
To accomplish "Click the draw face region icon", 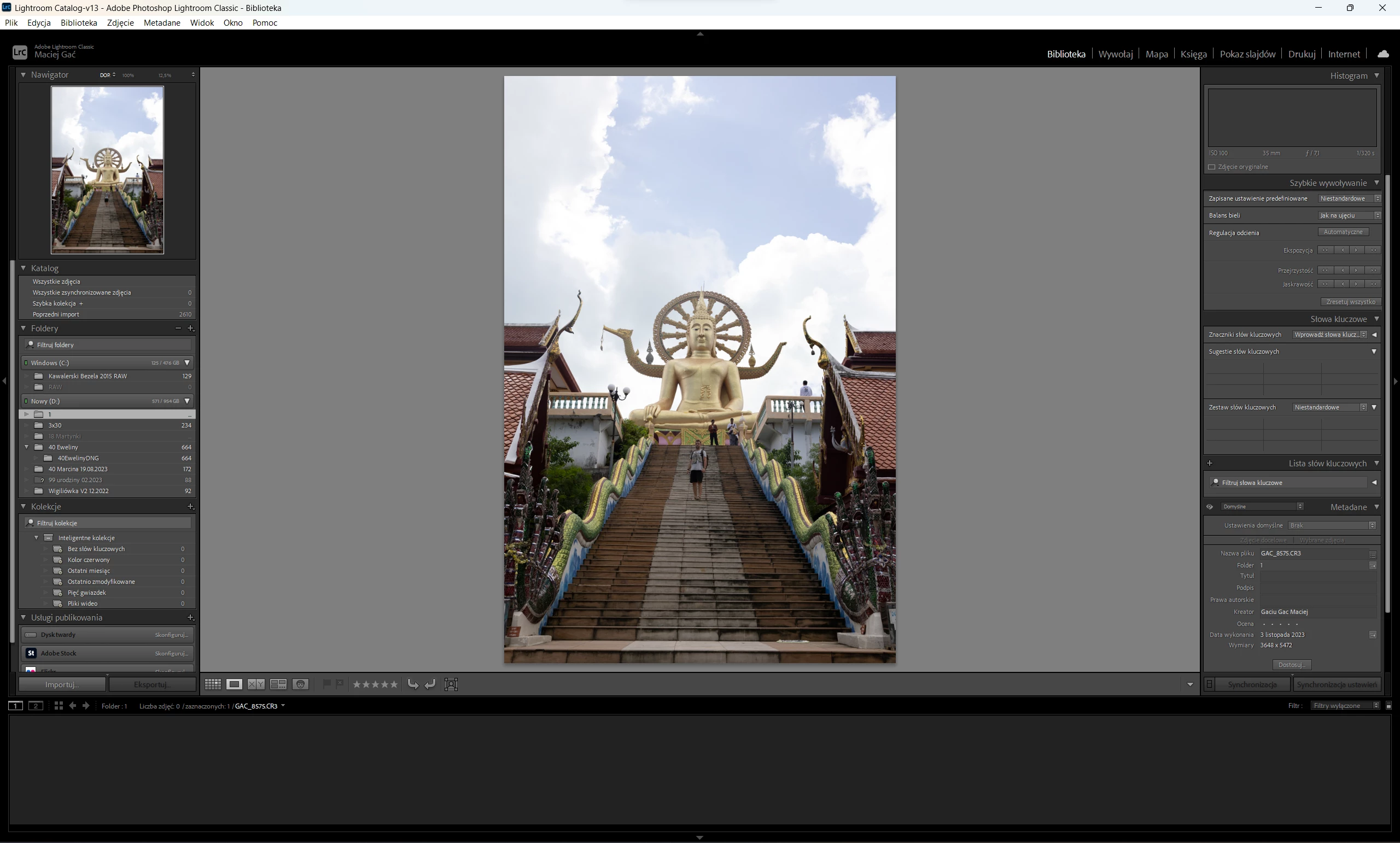I will pyautogui.click(x=451, y=684).
